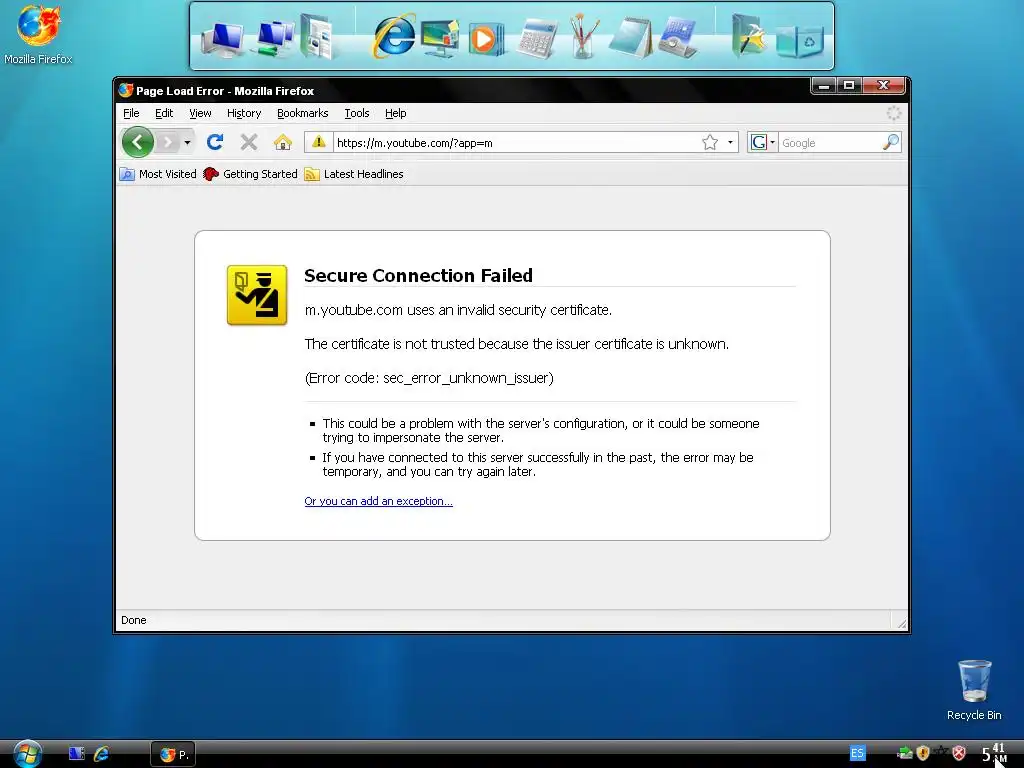Screen dimensions: 1024x768
Task: Open the Bookmarks menu
Action: 302,113
